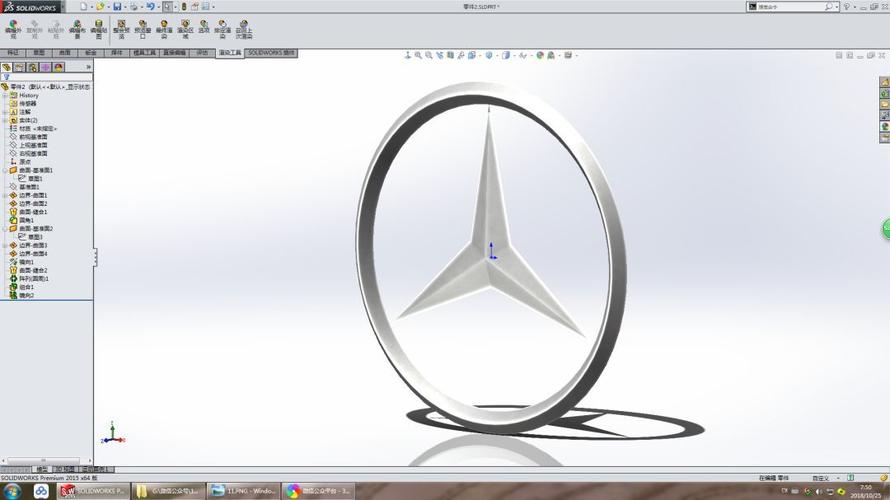Image resolution: width=890 pixels, height=500 pixels.
Task: Switch to PropertyManager tab
Action: tap(20, 67)
